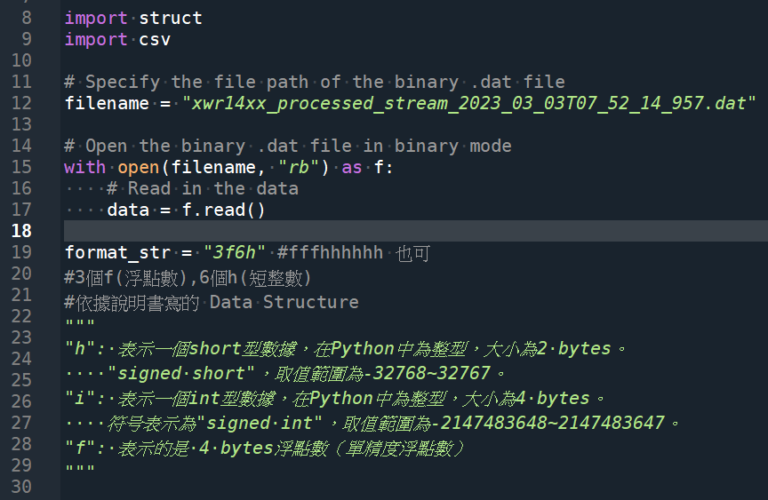Image resolution: width=768 pixels, height=500 pixels.
Task: Click the "3f6h" format string
Action: tap(235, 253)
